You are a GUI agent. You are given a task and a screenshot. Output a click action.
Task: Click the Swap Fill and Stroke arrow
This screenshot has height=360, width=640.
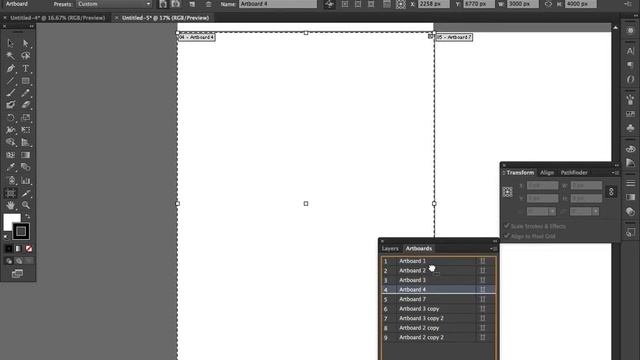tap(27, 216)
